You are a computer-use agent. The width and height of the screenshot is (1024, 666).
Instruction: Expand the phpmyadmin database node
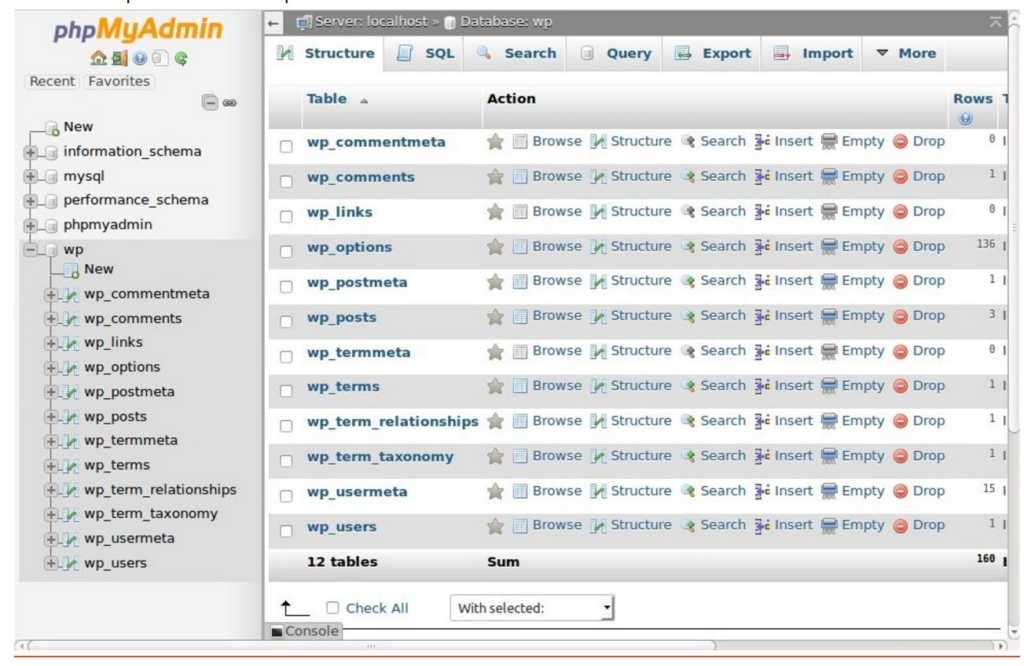30,225
